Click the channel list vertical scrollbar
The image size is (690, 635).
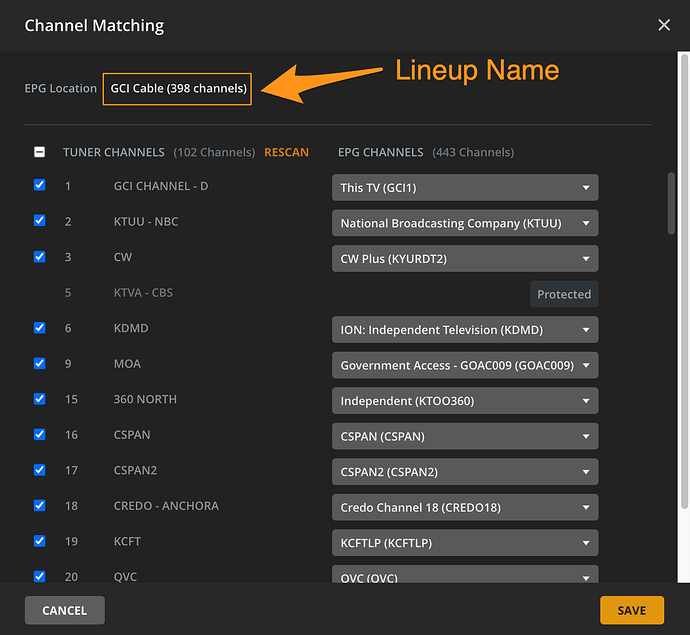[x=672, y=205]
